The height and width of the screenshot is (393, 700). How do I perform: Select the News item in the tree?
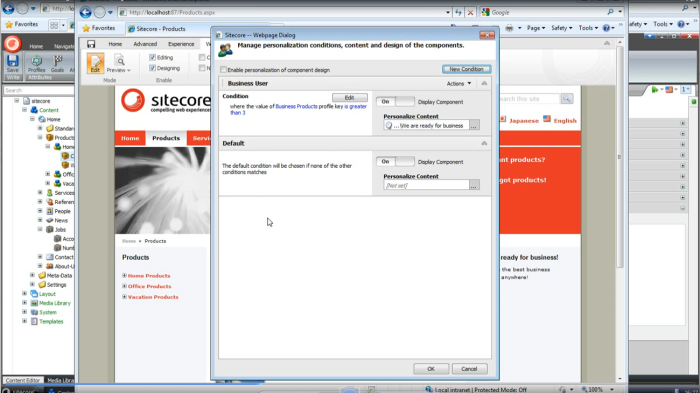pyautogui.click(x=61, y=220)
